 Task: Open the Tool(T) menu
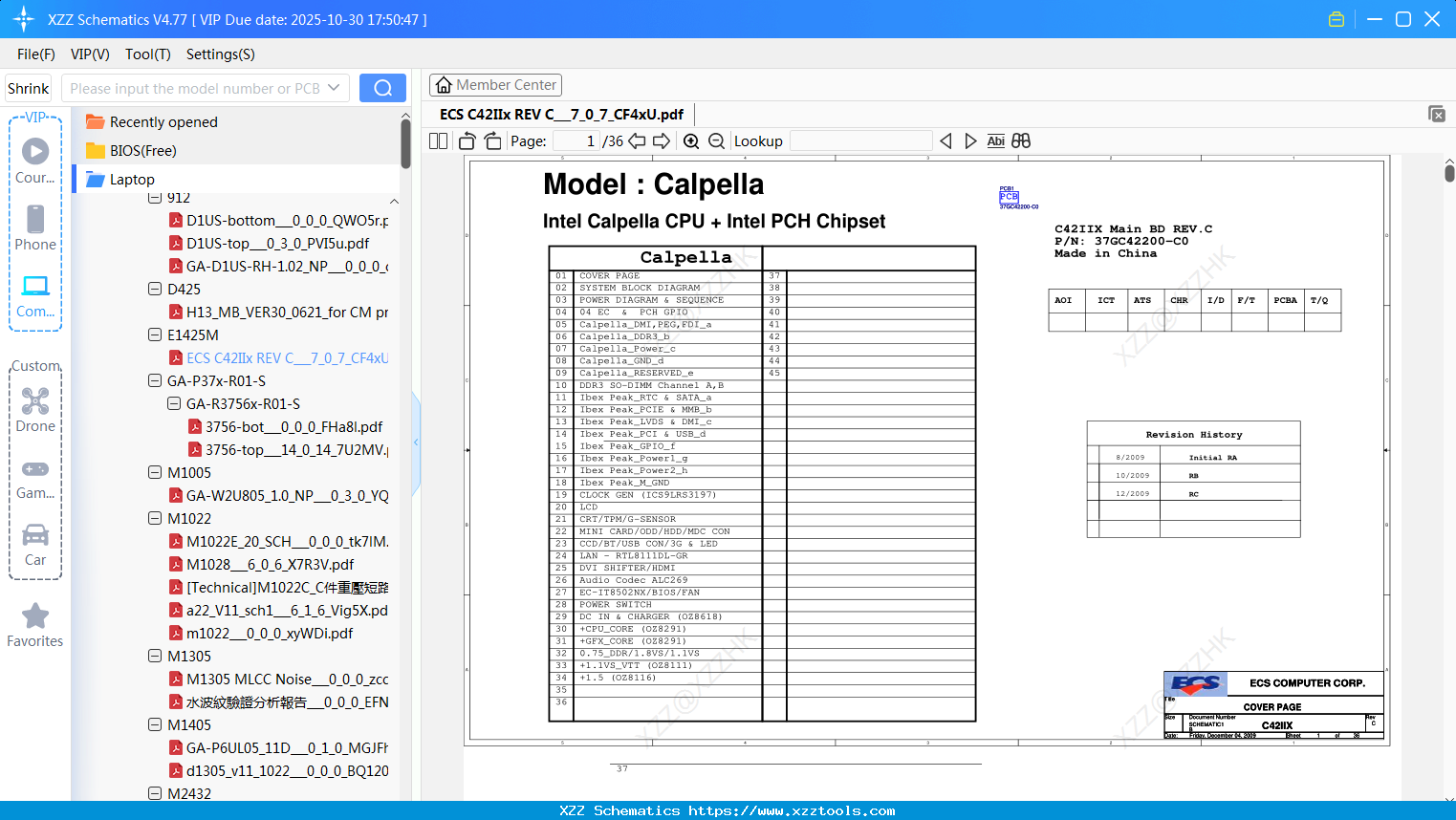coord(148,54)
